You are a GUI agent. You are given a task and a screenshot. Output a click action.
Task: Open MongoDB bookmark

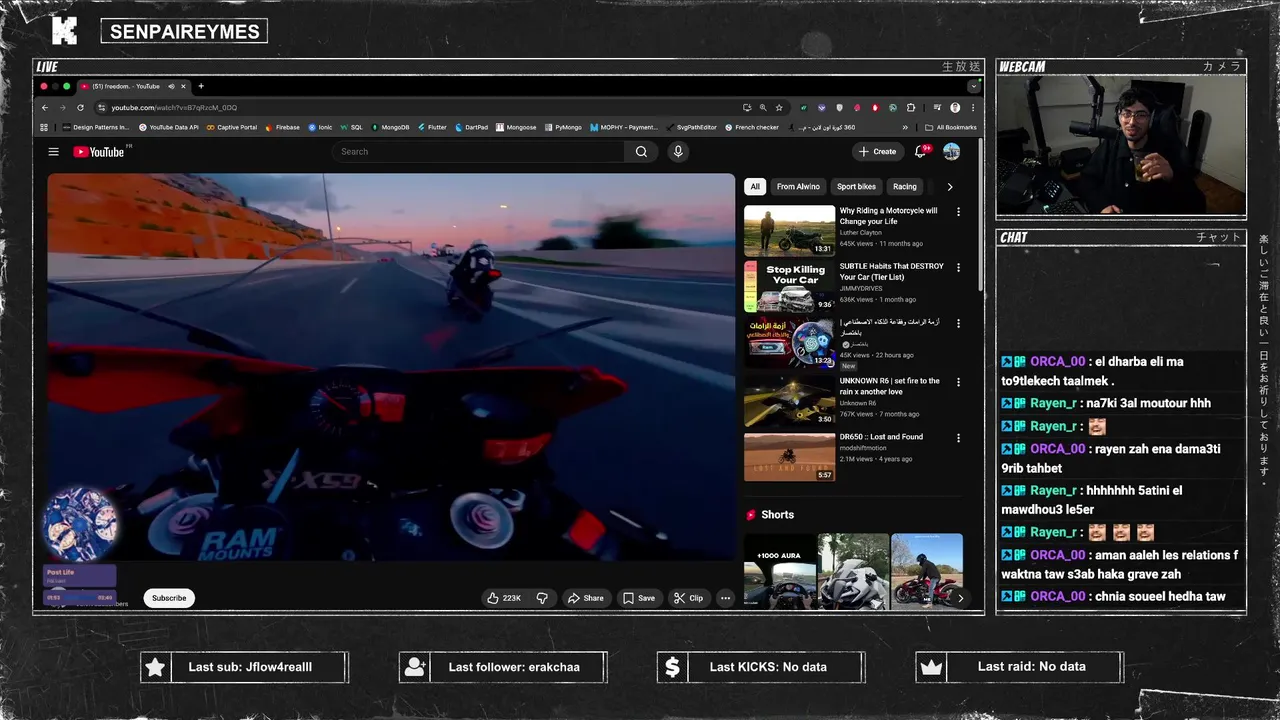click(x=390, y=128)
